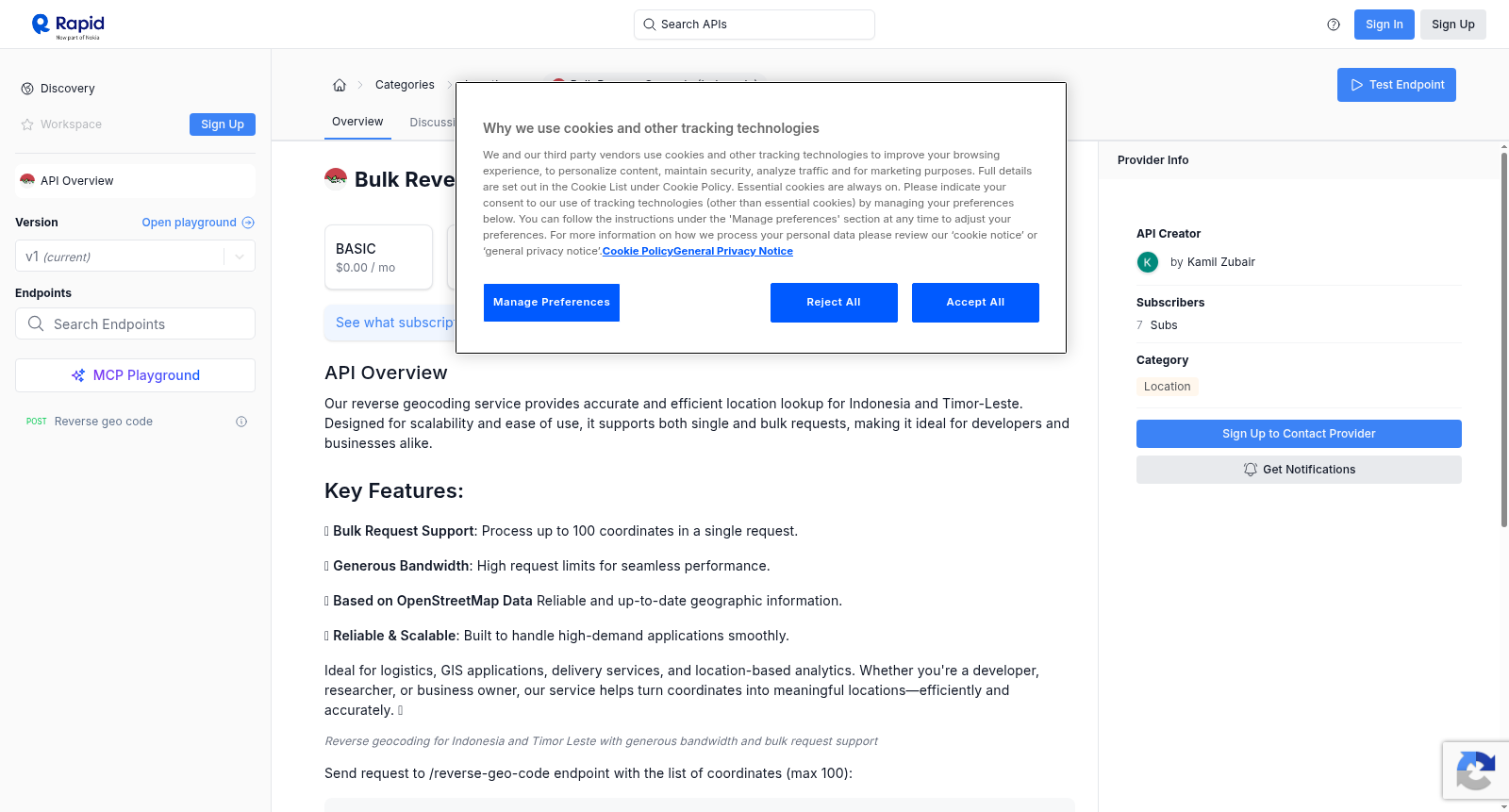Open Categories breadcrumb
Screen dimensions: 1509x812
point(405,85)
